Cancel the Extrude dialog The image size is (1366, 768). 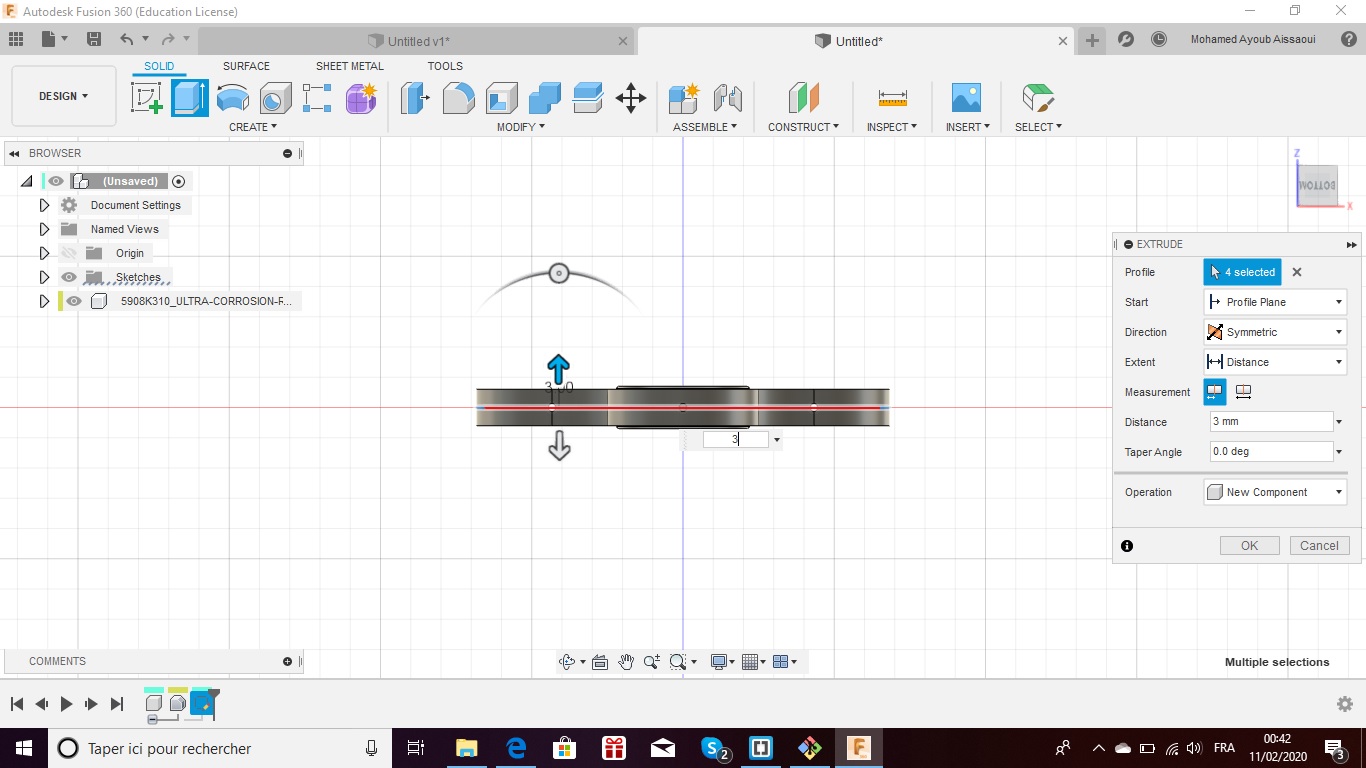1319,545
